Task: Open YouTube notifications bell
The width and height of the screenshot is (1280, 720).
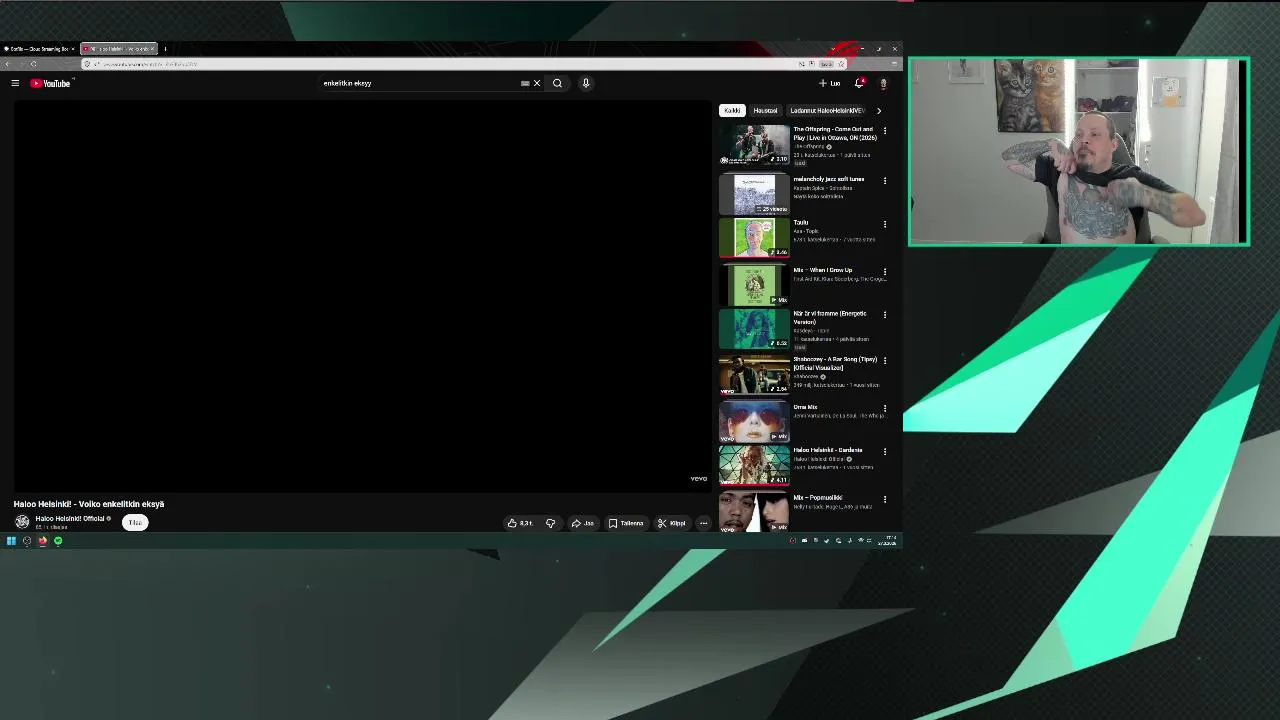Action: pos(859,83)
